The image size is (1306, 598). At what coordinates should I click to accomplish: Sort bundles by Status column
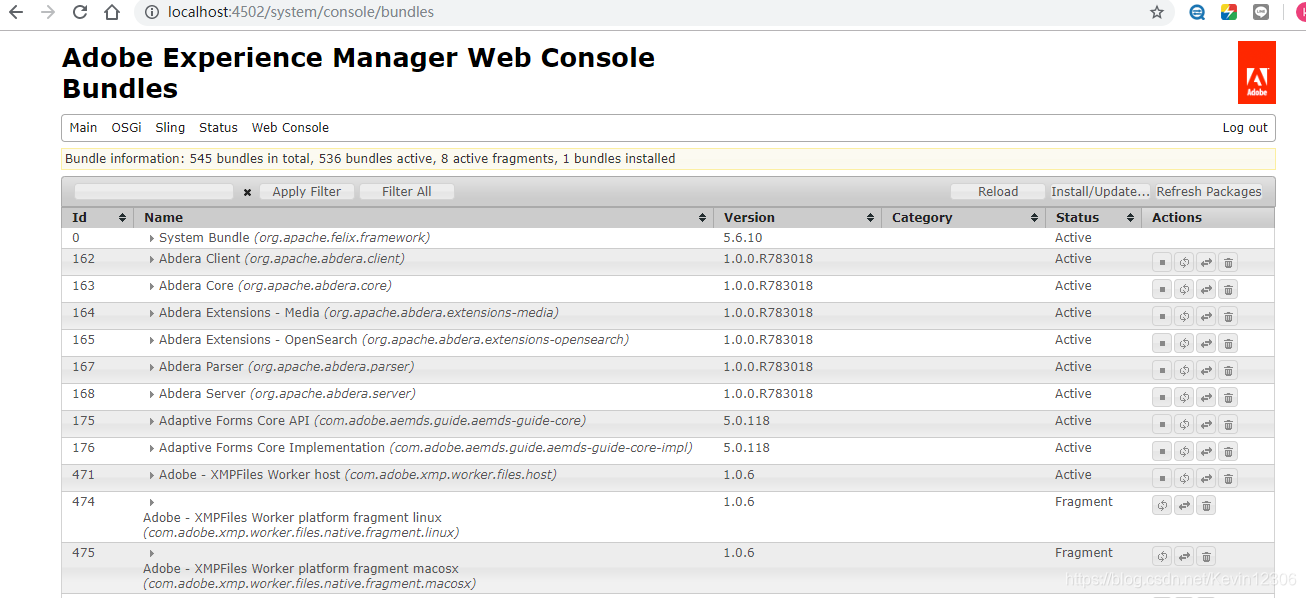tap(1094, 217)
